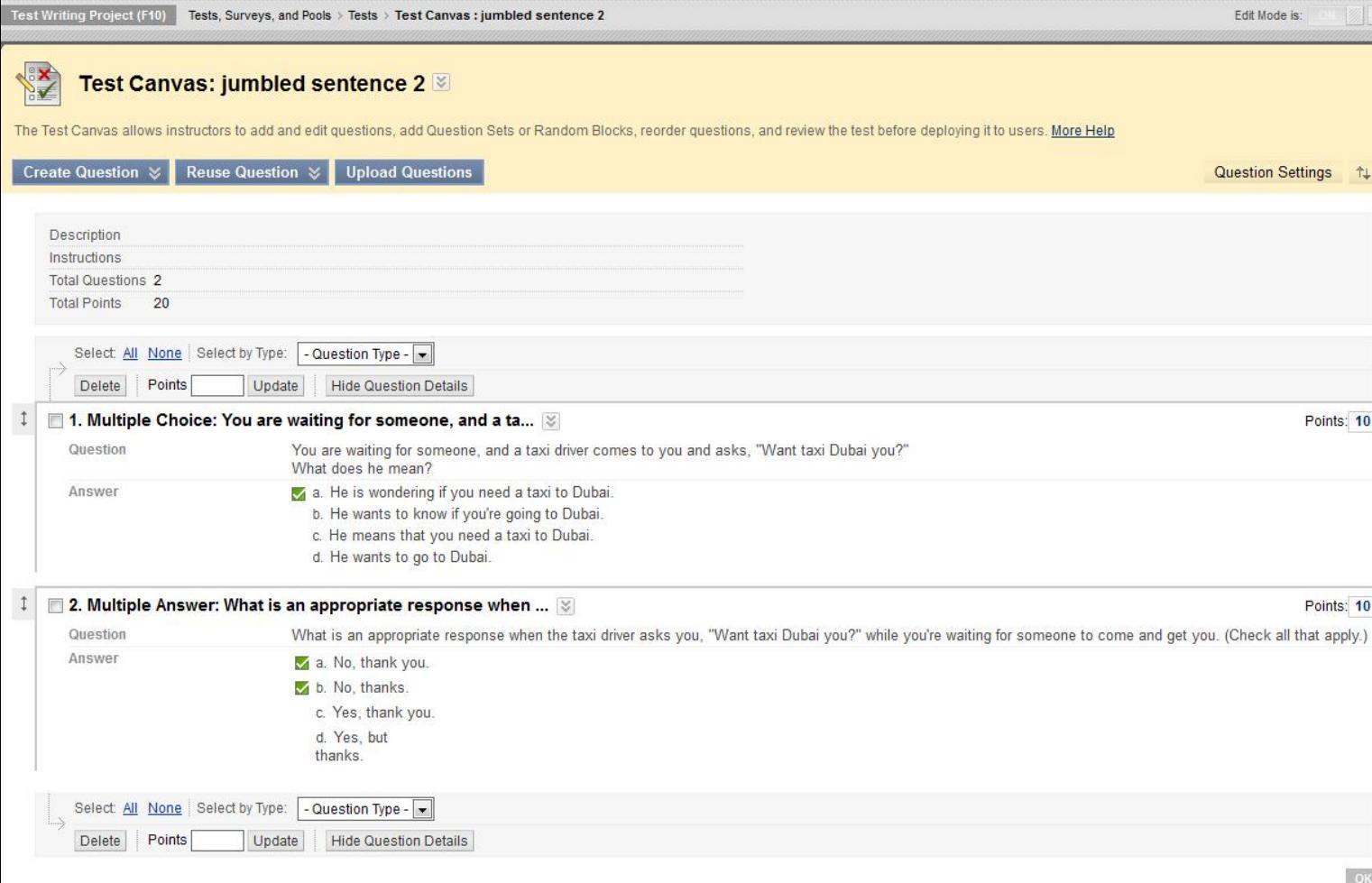Click the Test Canvas checklist icon
This screenshot has height=883, width=1372.
[x=39, y=84]
